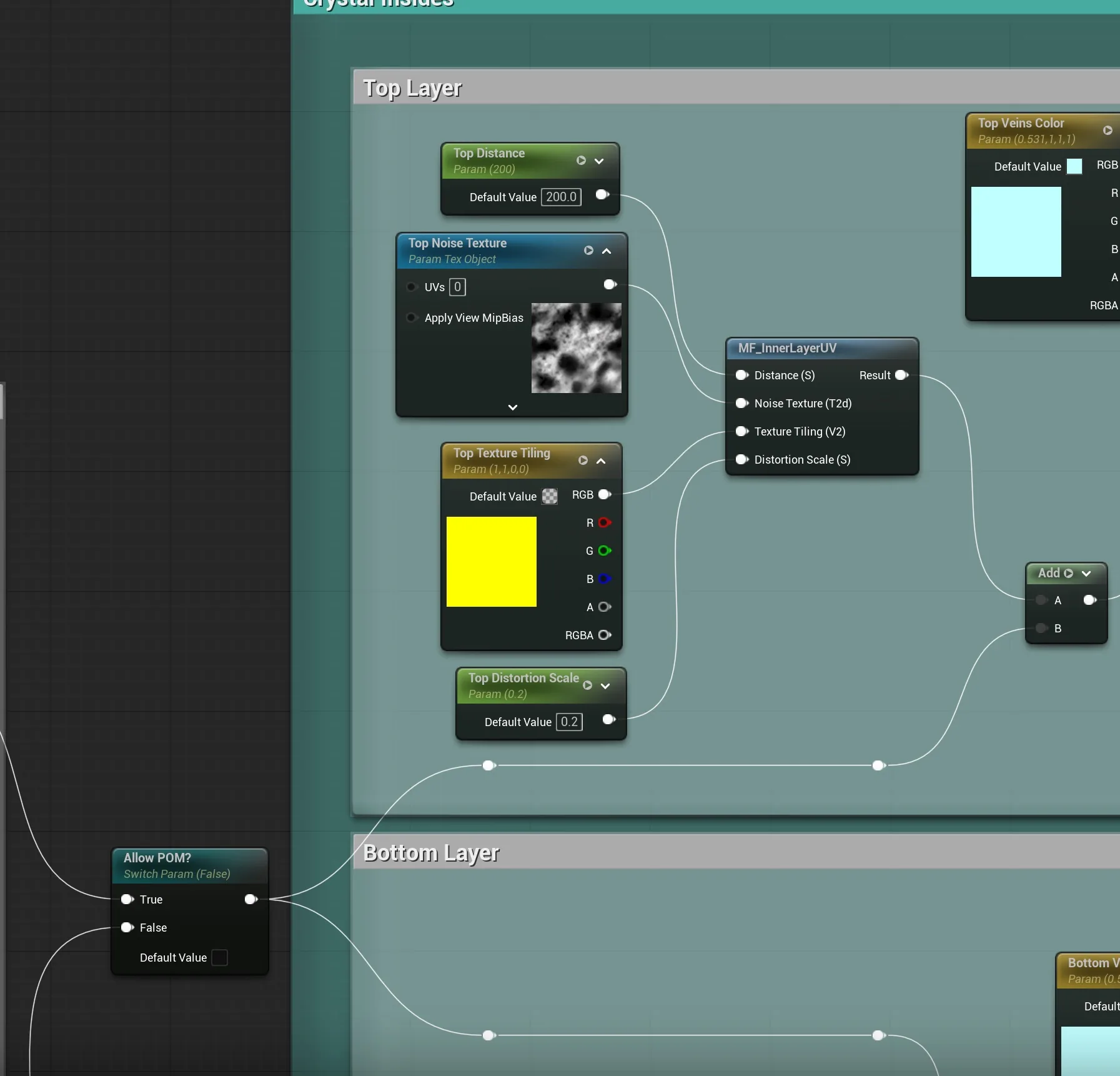
Task: Click the red R output pin on Top Texture Tiling
Action: 605,522
